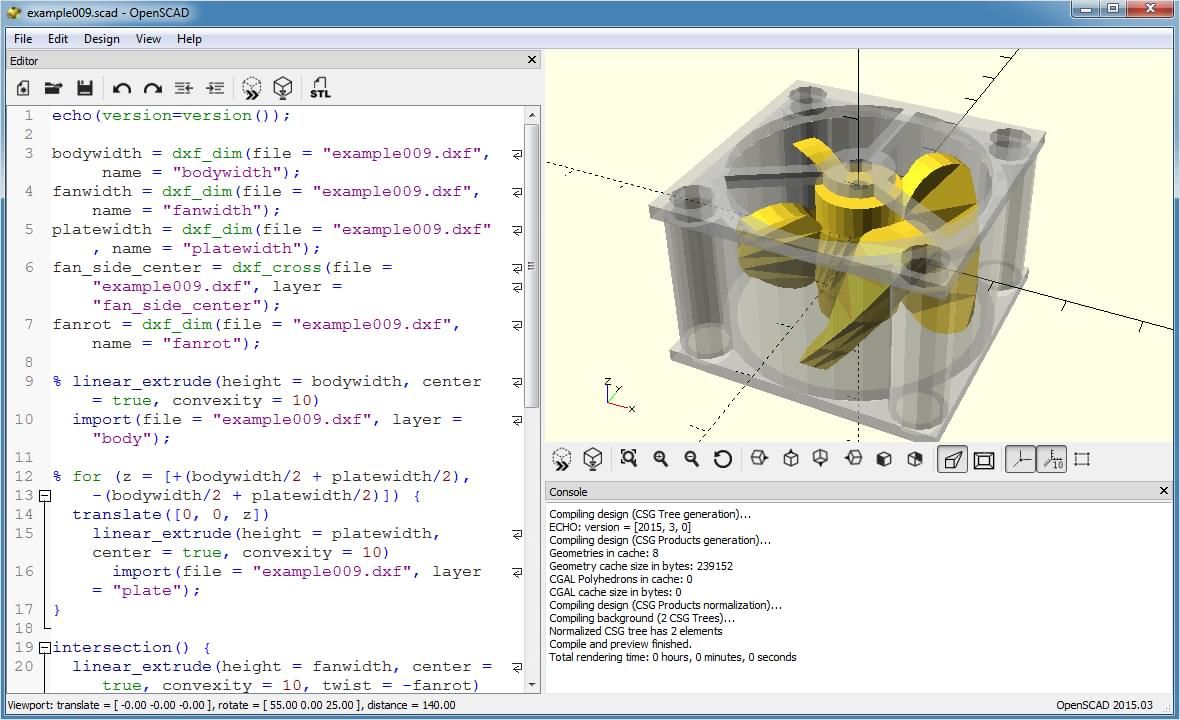
Task: Open a new OpenSCAD document
Action: [23, 88]
